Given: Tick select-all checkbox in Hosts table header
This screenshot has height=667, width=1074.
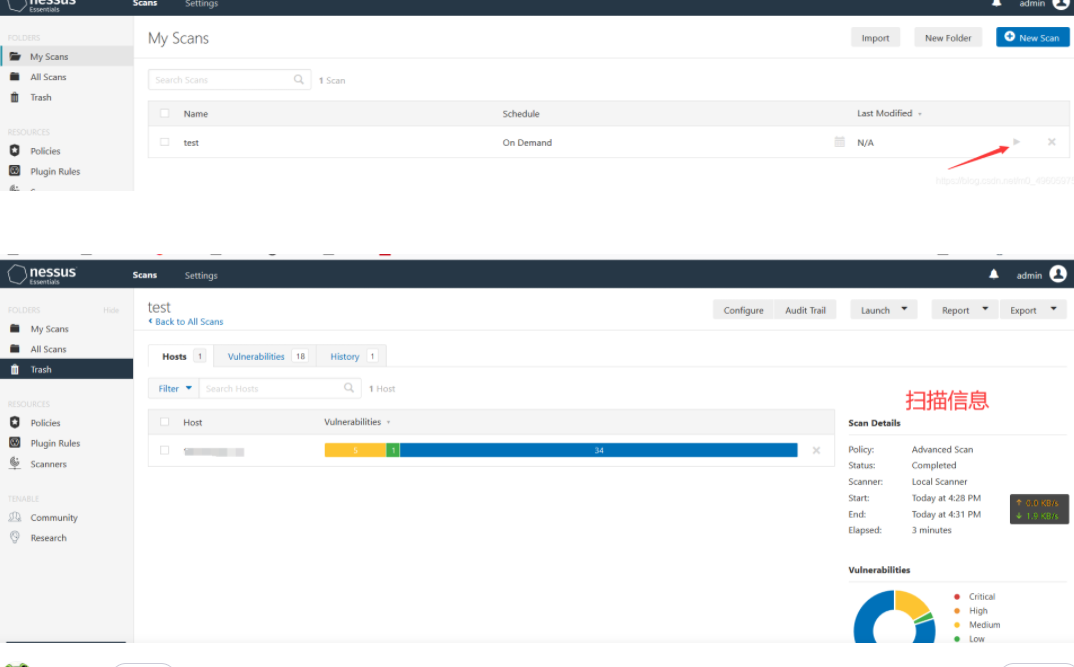Looking at the screenshot, I should (x=164, y=422).
